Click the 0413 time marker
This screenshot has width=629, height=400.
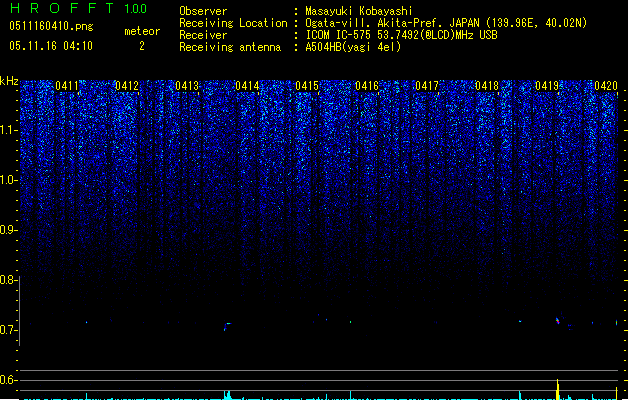pos(187,86)
